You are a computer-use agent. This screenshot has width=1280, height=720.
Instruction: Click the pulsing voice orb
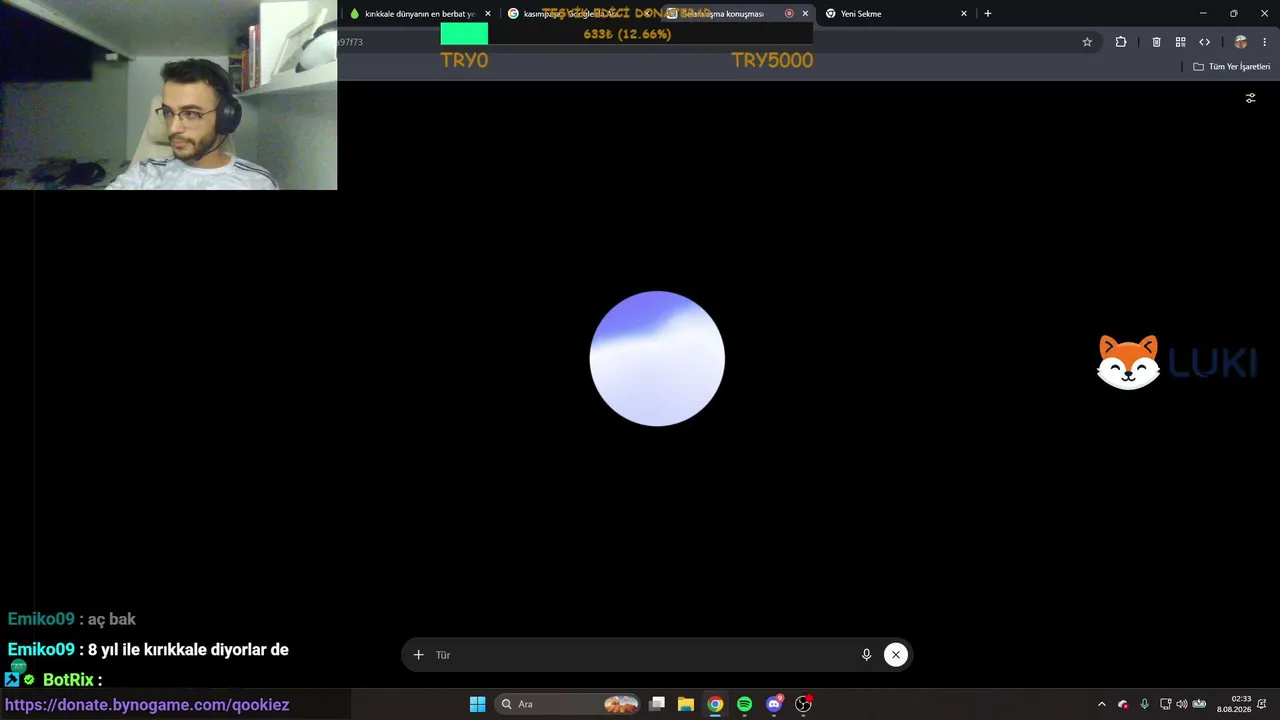[657, 358]
